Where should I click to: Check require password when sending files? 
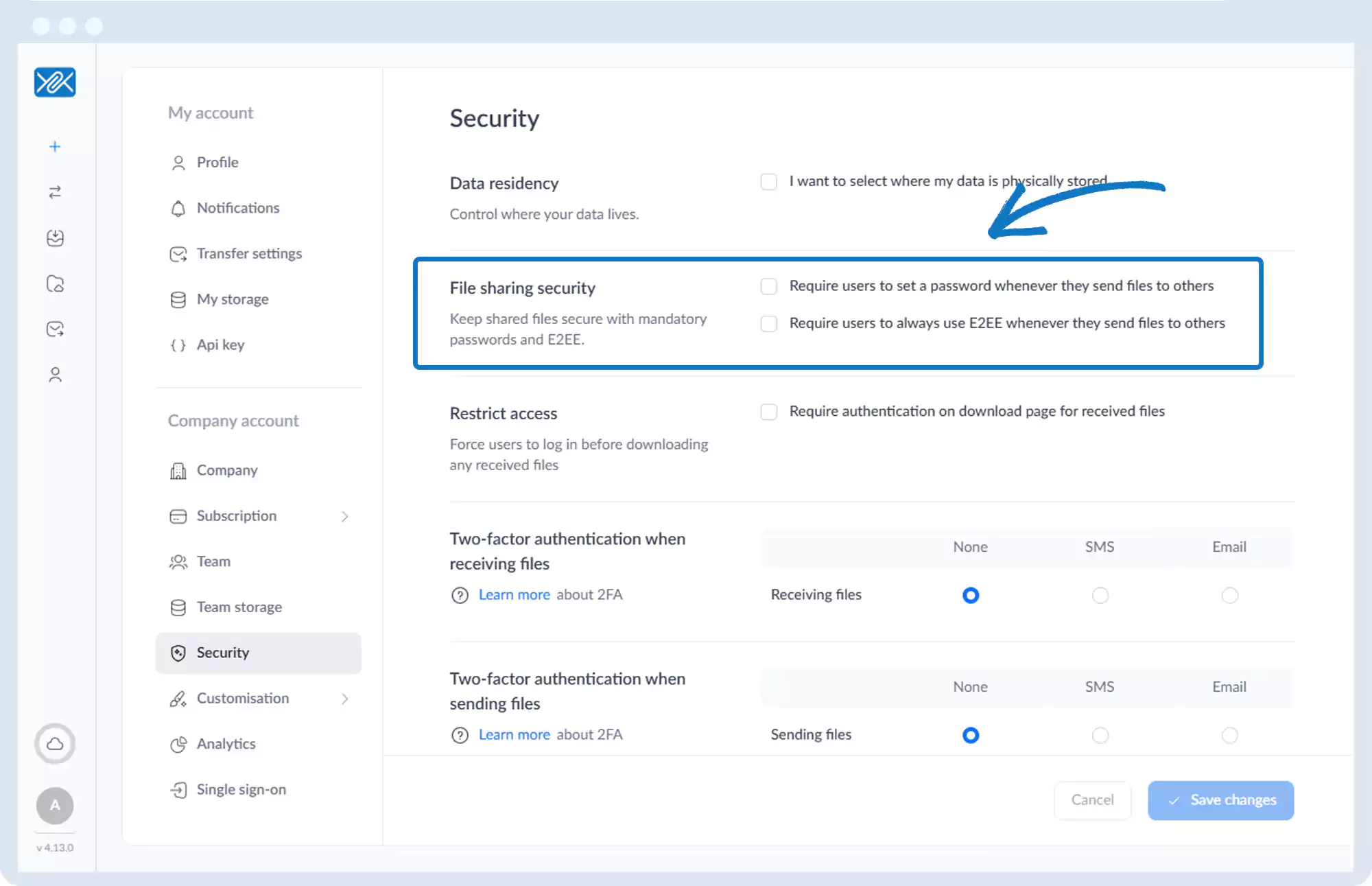[x=768, y=286]
